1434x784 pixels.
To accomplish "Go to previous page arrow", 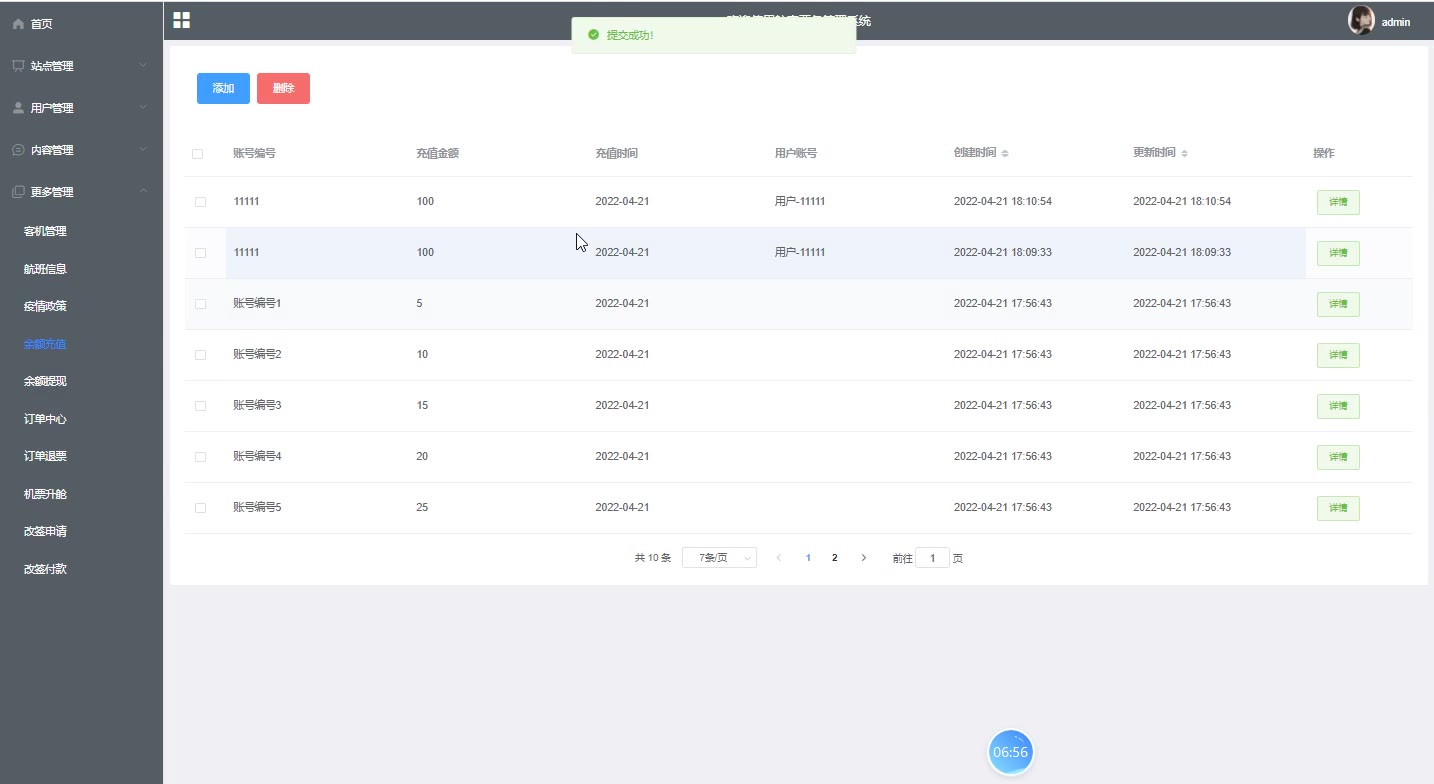I will coord(779,558).
